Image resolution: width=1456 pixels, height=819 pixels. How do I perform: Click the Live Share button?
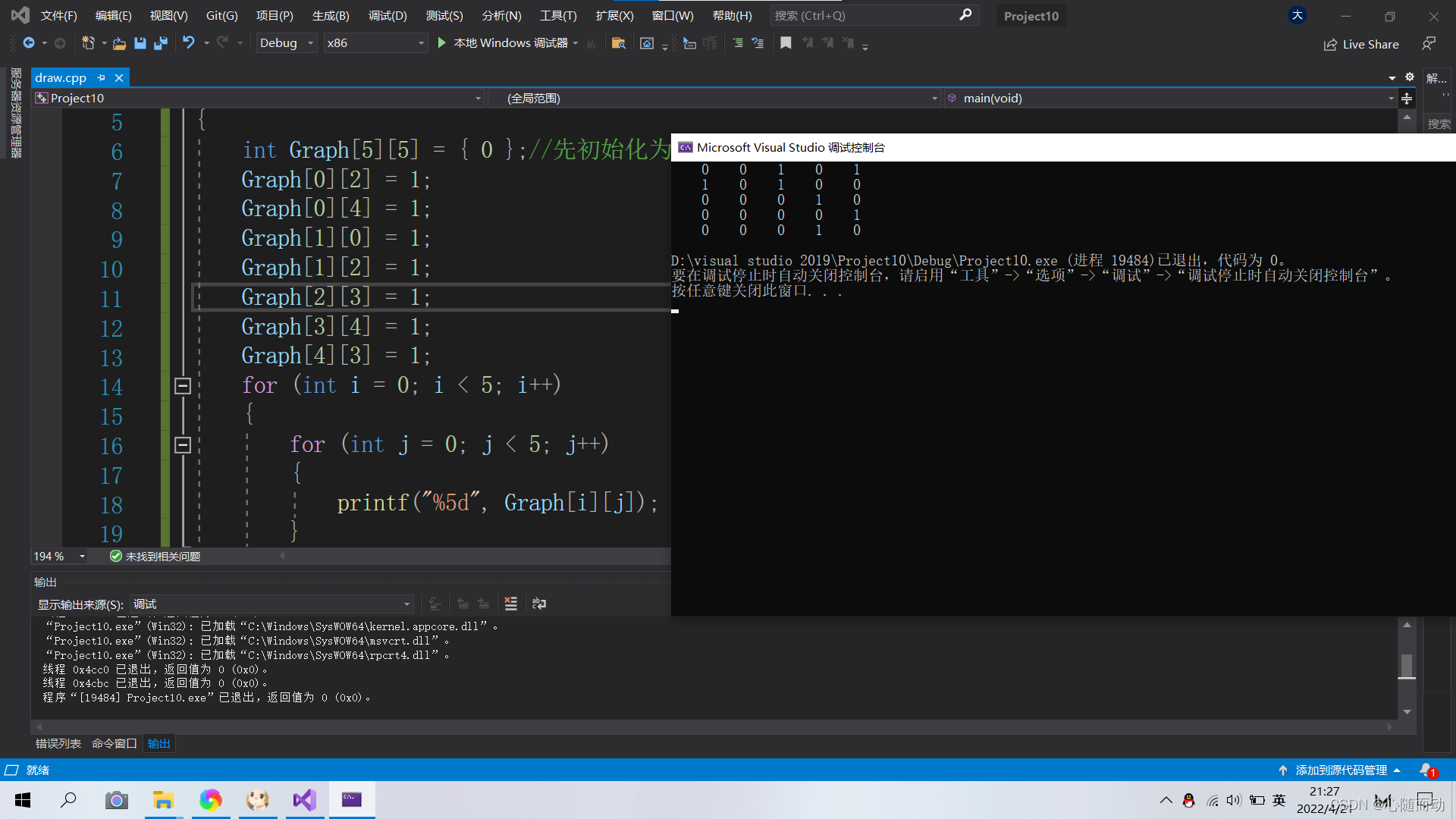coord(1361,44)
